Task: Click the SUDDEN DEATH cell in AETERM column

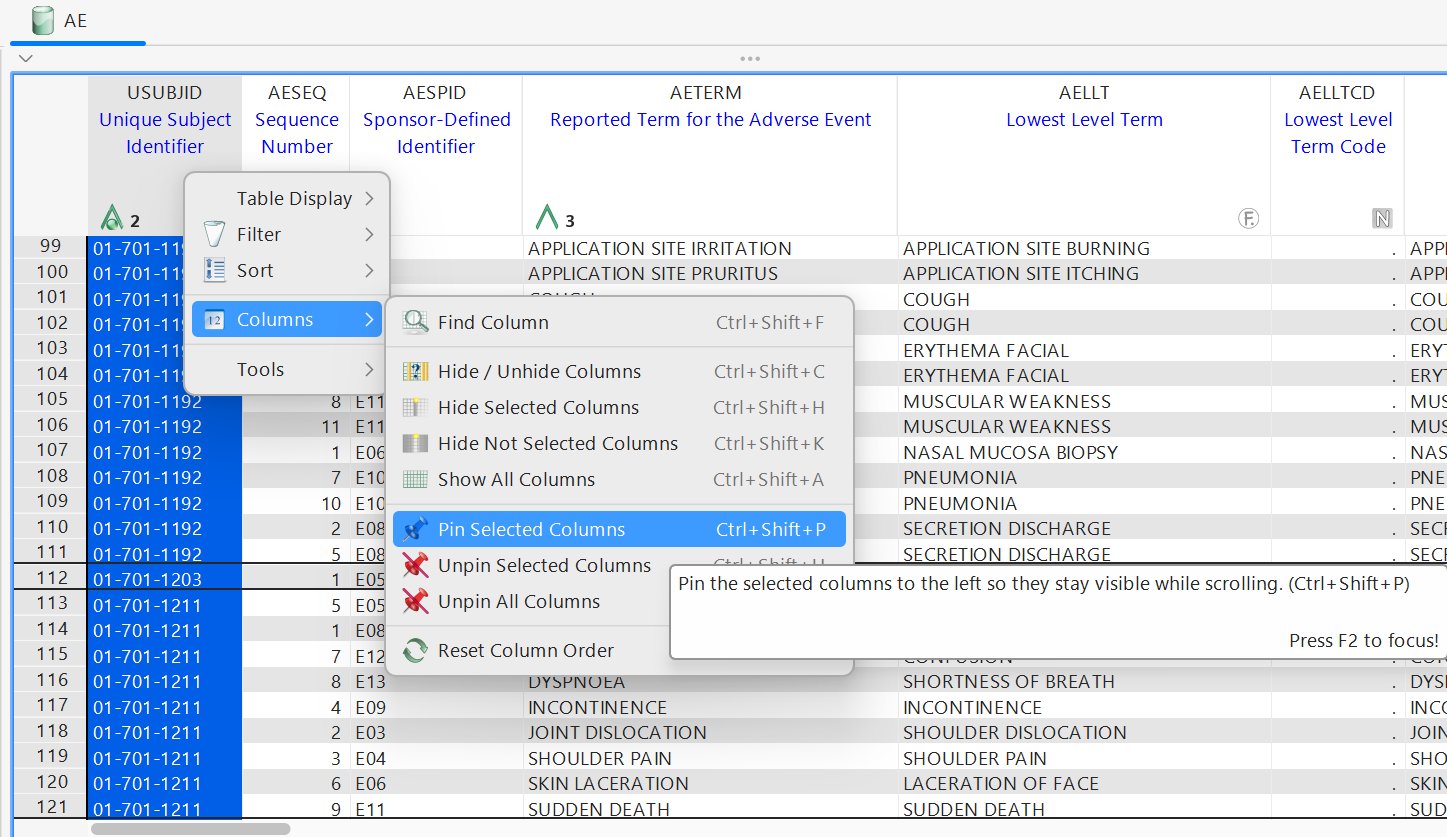Action: (x=710, y=809)
